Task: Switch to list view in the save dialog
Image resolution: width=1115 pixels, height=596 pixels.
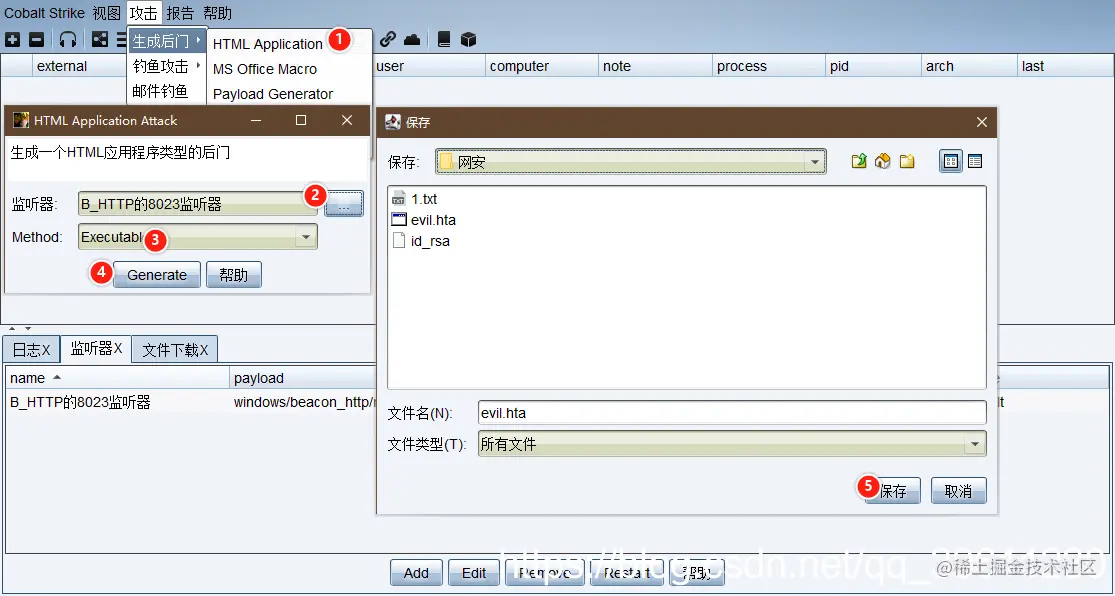Action: (x=975, y=160)
